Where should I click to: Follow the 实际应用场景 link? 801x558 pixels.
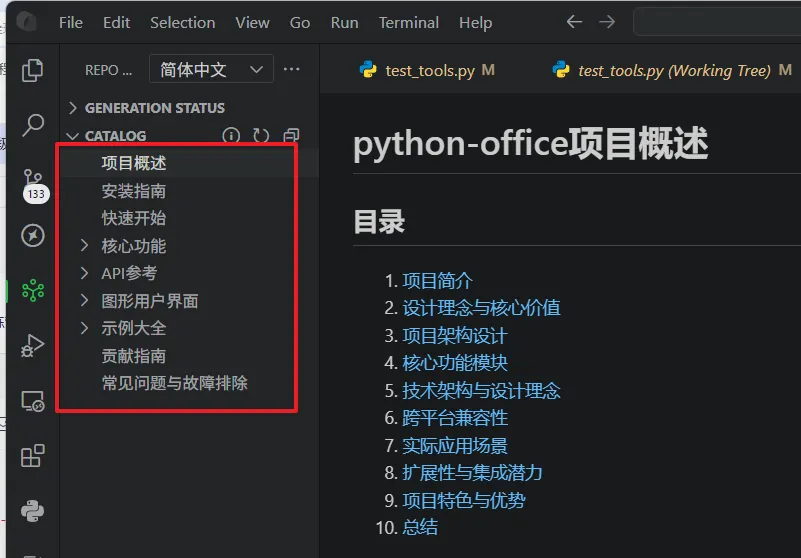point(455,446)
